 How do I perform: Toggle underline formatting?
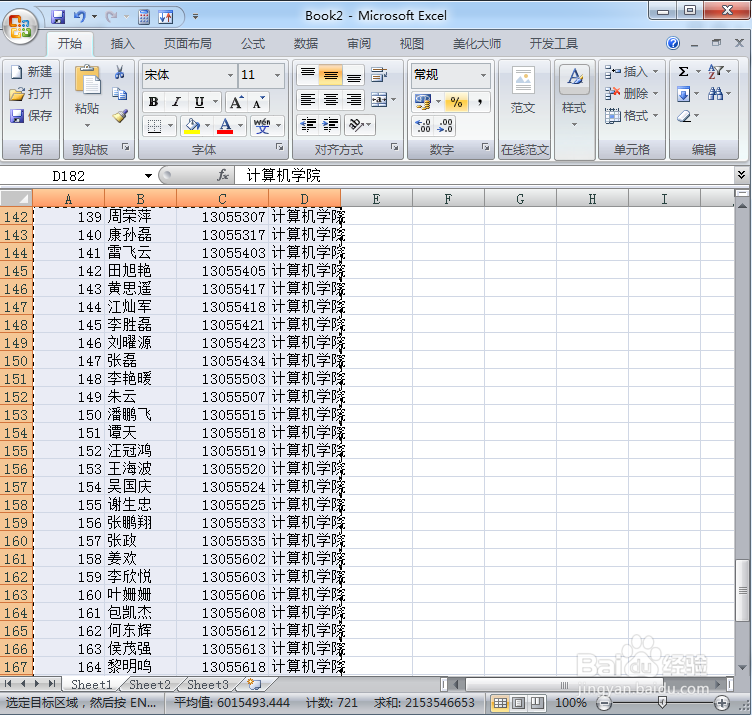pos(199,102)
